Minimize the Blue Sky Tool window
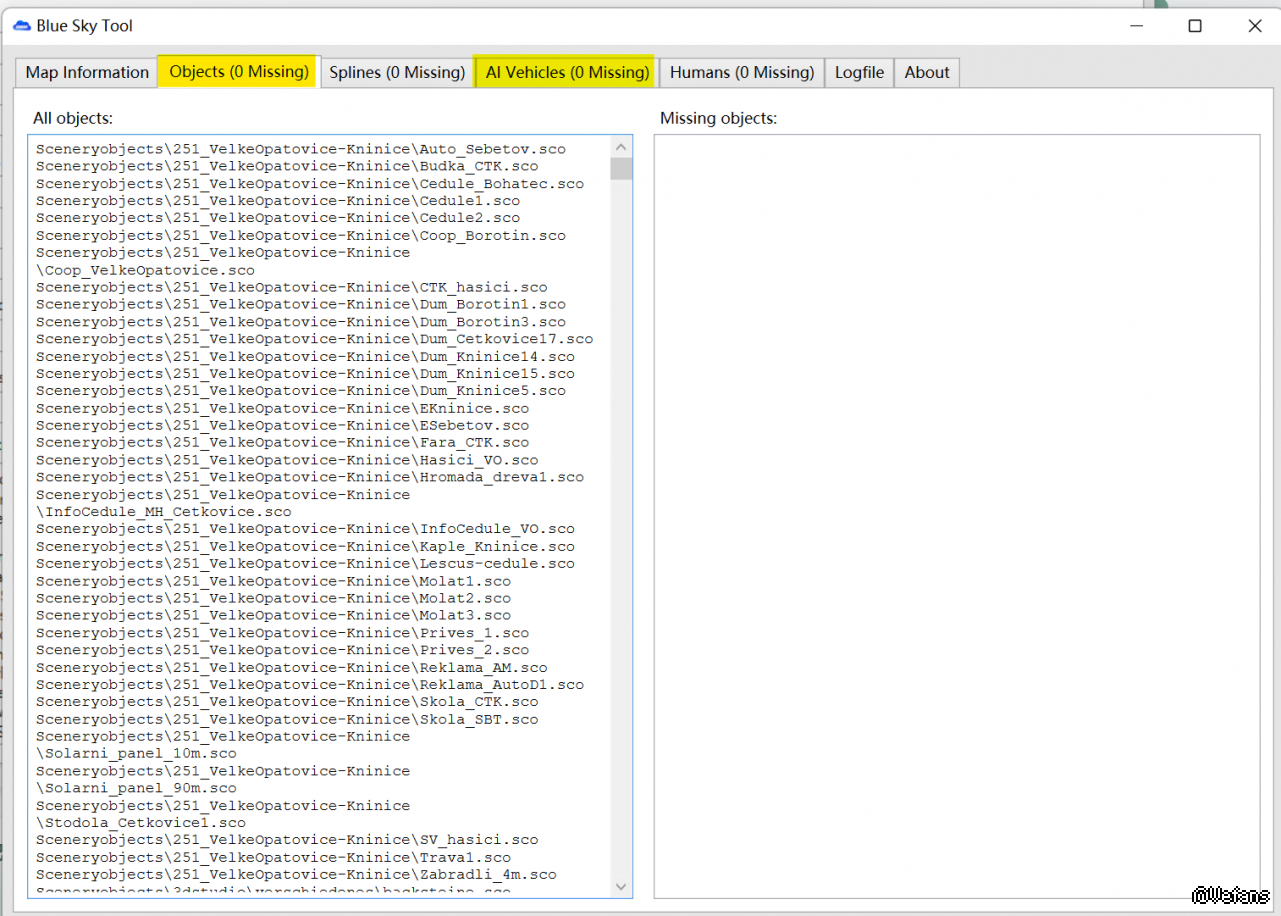 point(1134,26)
